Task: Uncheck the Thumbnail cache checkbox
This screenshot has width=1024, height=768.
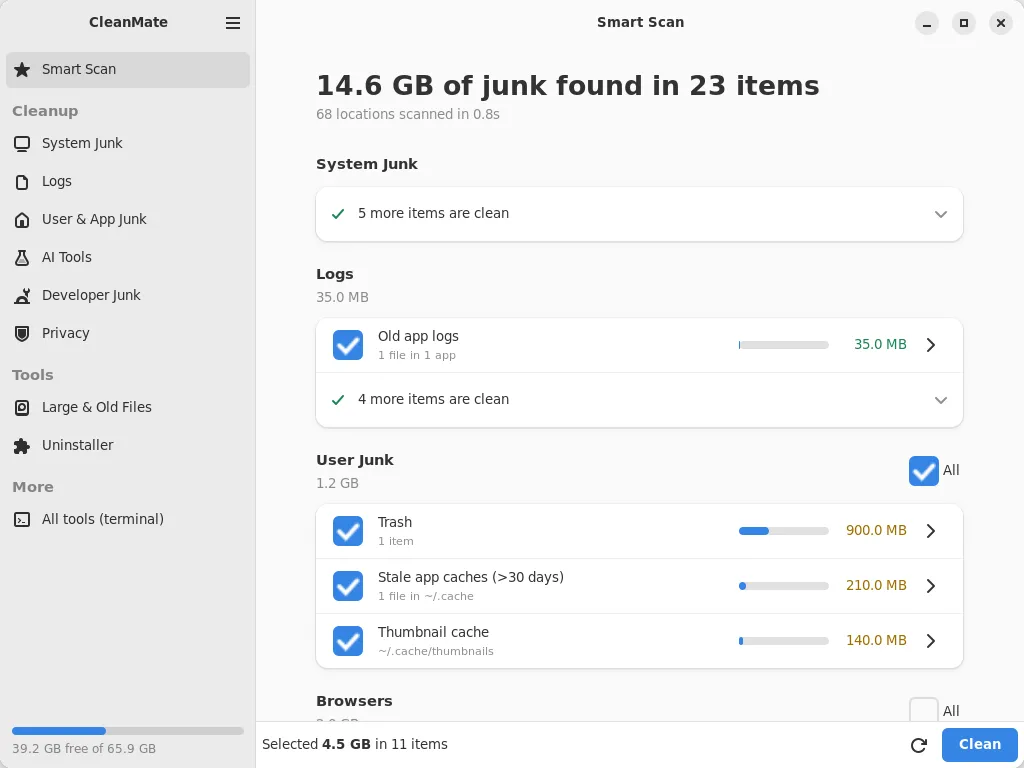Action: coord(347,641)
